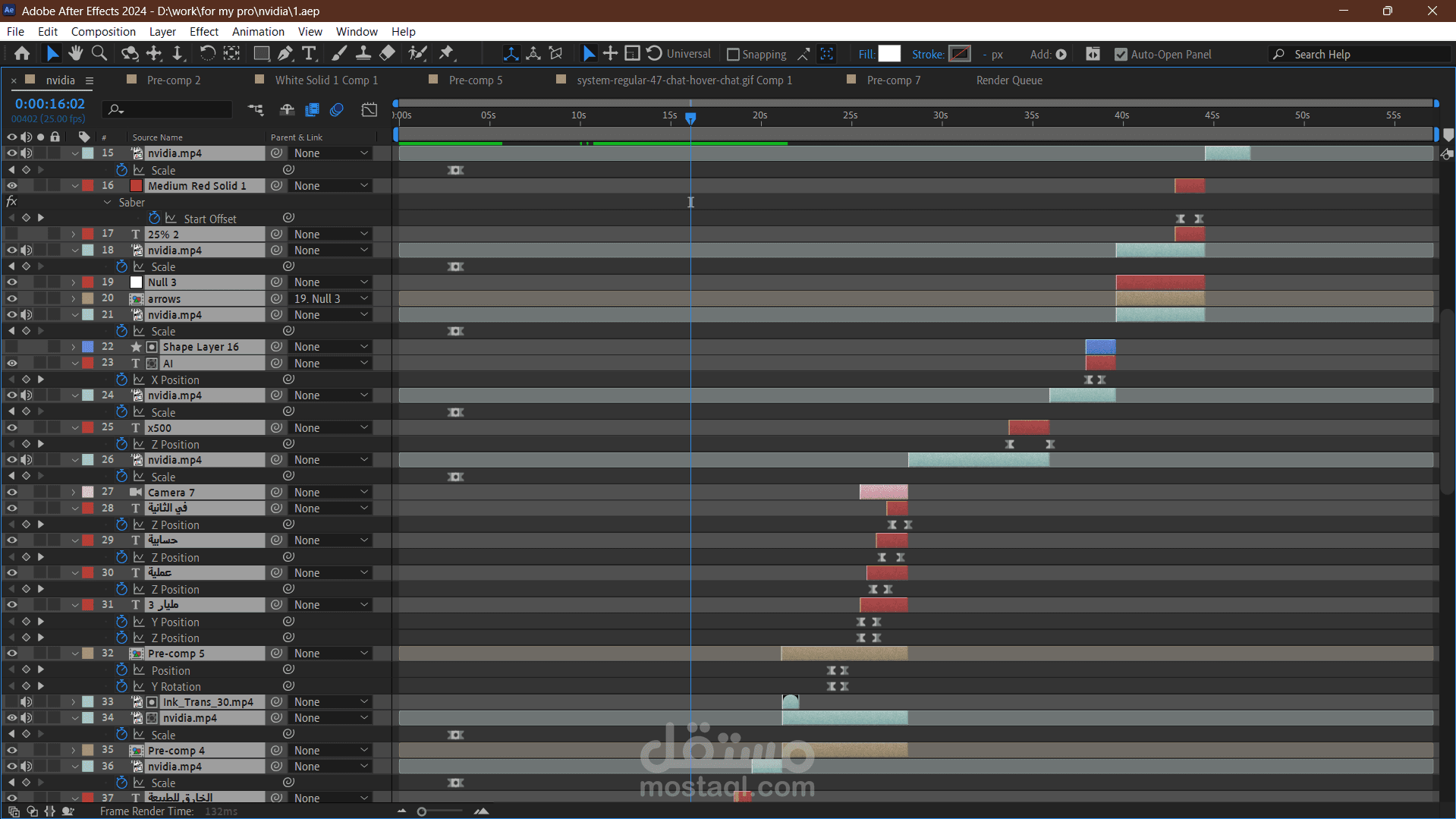Open the white Fill color swatch
The image size is (1456, 819).
[889, 54]
